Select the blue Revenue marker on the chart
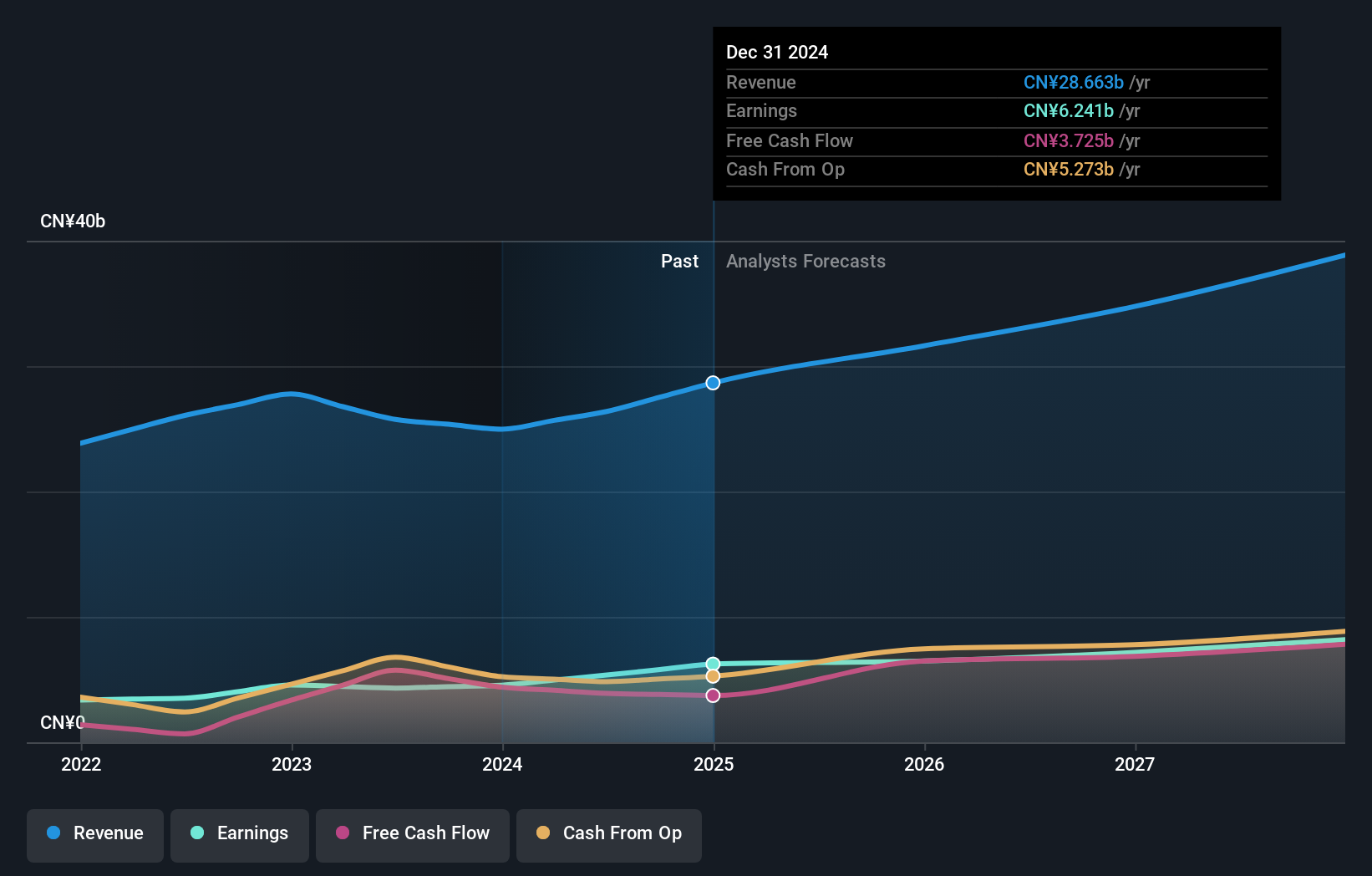This screenshot has width=1372, height=876. pos(713,383)
